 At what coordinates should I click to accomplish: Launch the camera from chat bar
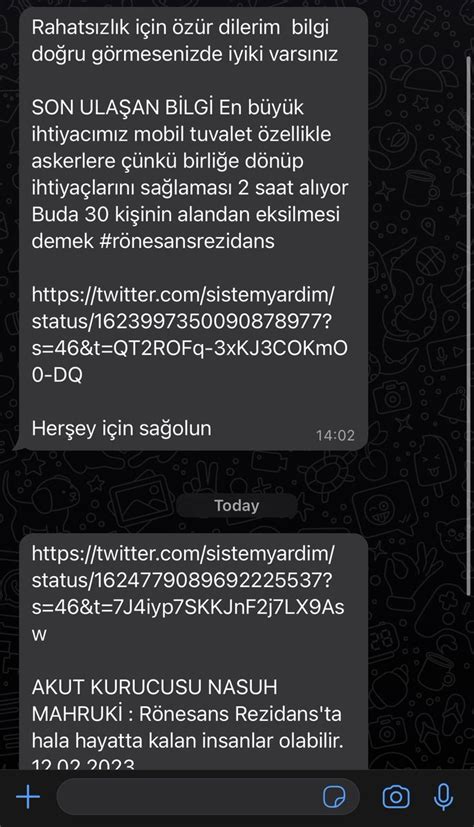pyautogui.click(x=396, y=796)
